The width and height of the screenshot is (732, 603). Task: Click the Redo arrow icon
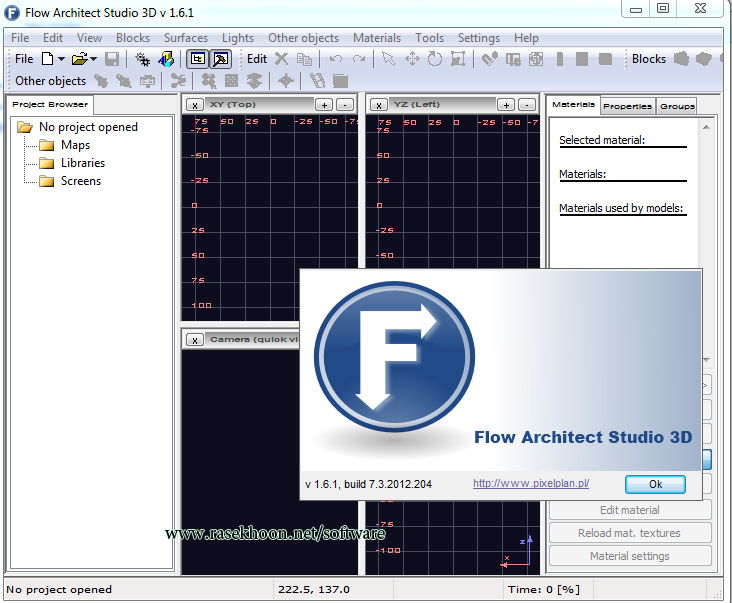click(x=359, y=59)
